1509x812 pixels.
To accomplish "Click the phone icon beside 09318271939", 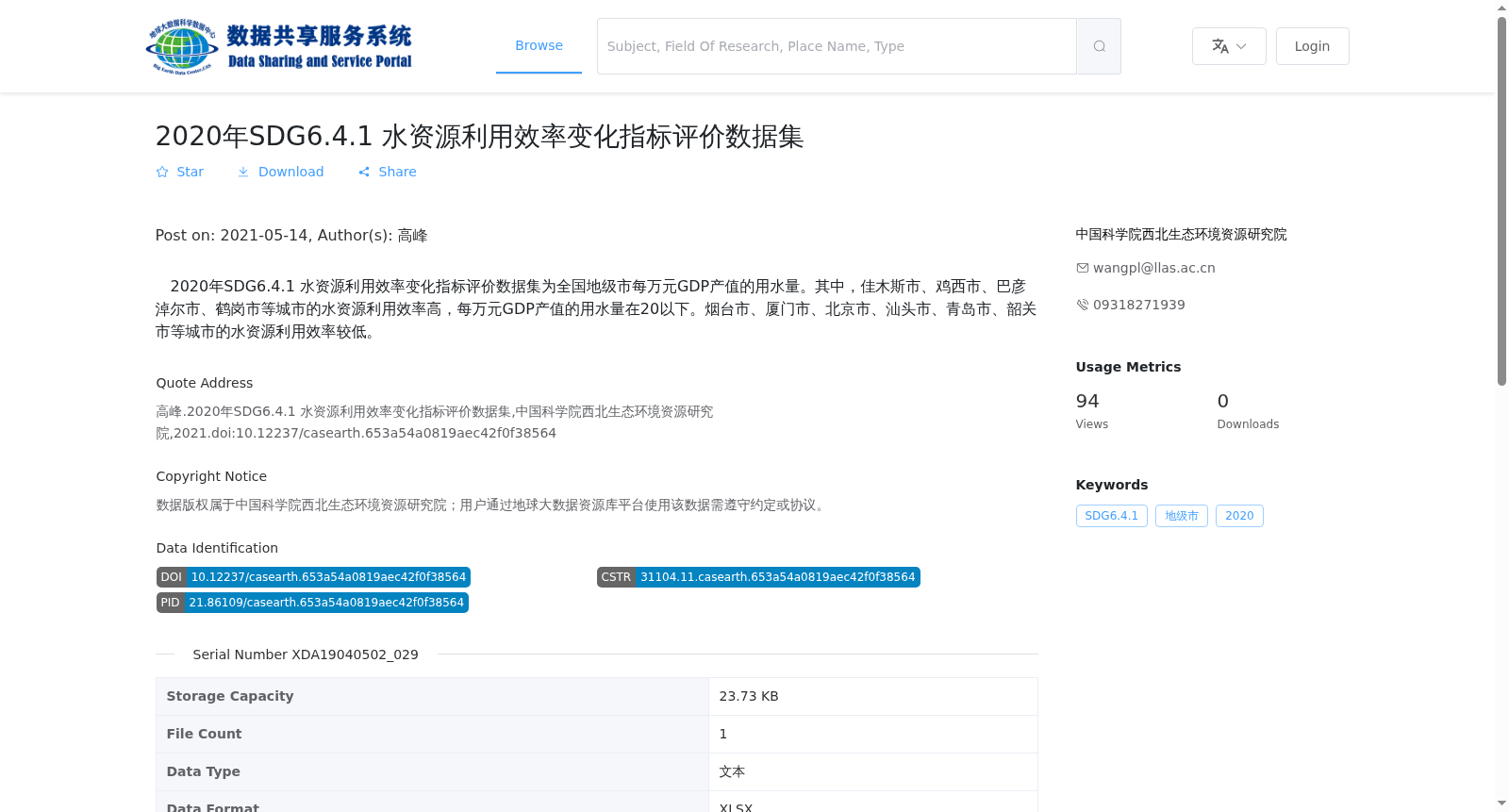I will pyautogui.click(x=1083, y=305).
